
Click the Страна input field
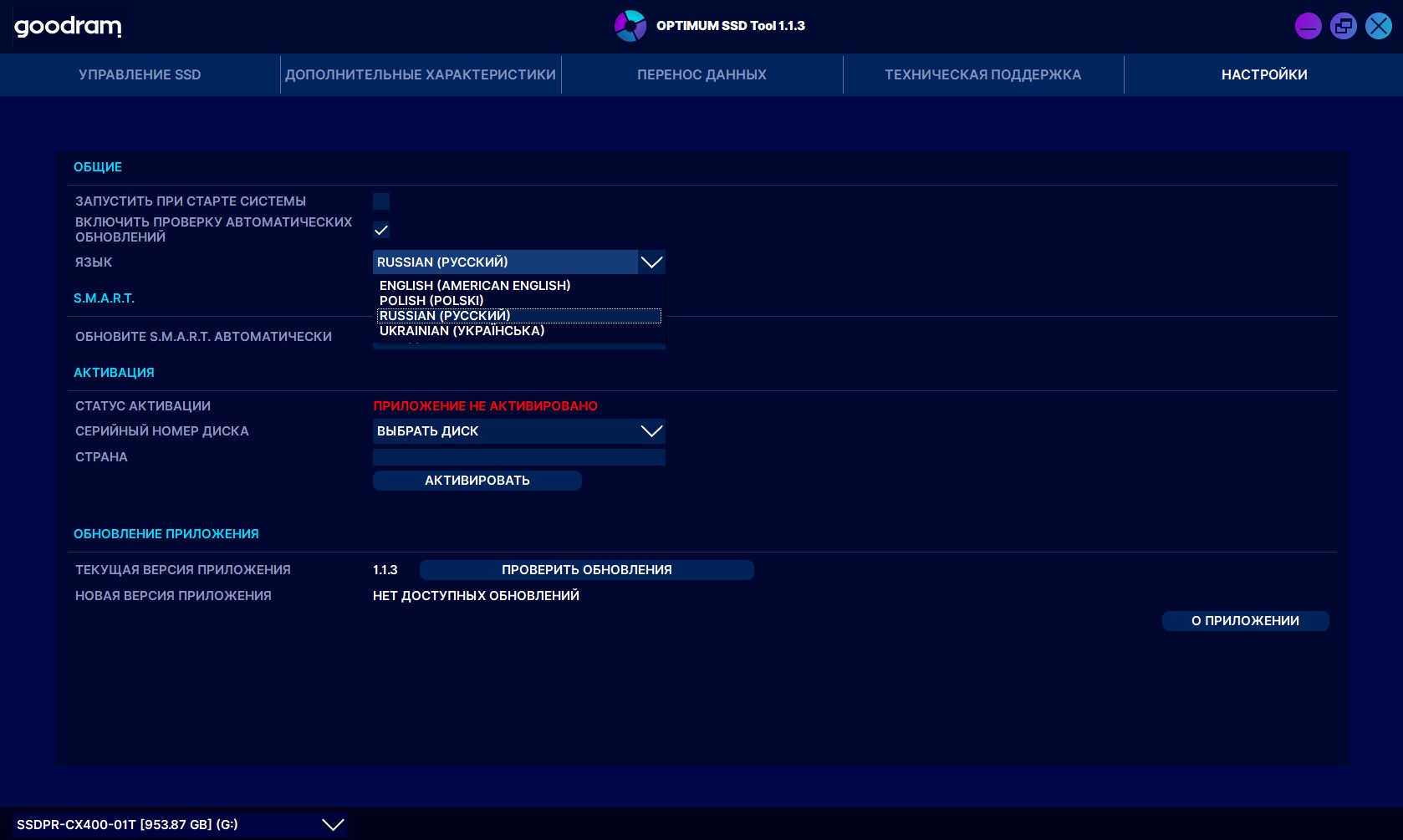[519, 457]
